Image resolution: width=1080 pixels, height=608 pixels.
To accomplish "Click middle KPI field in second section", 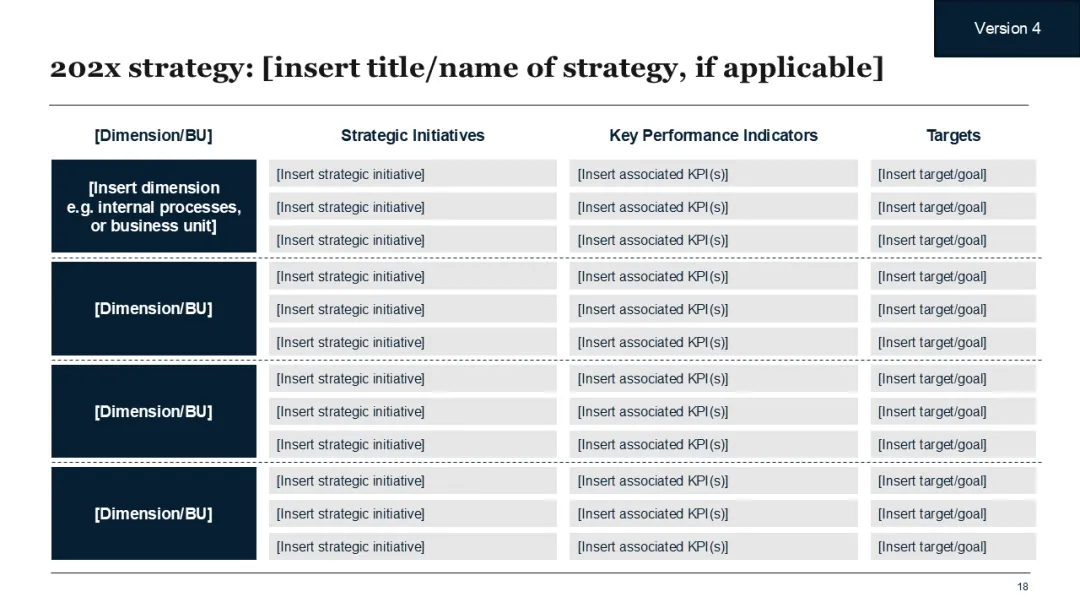I will (714, 309).
